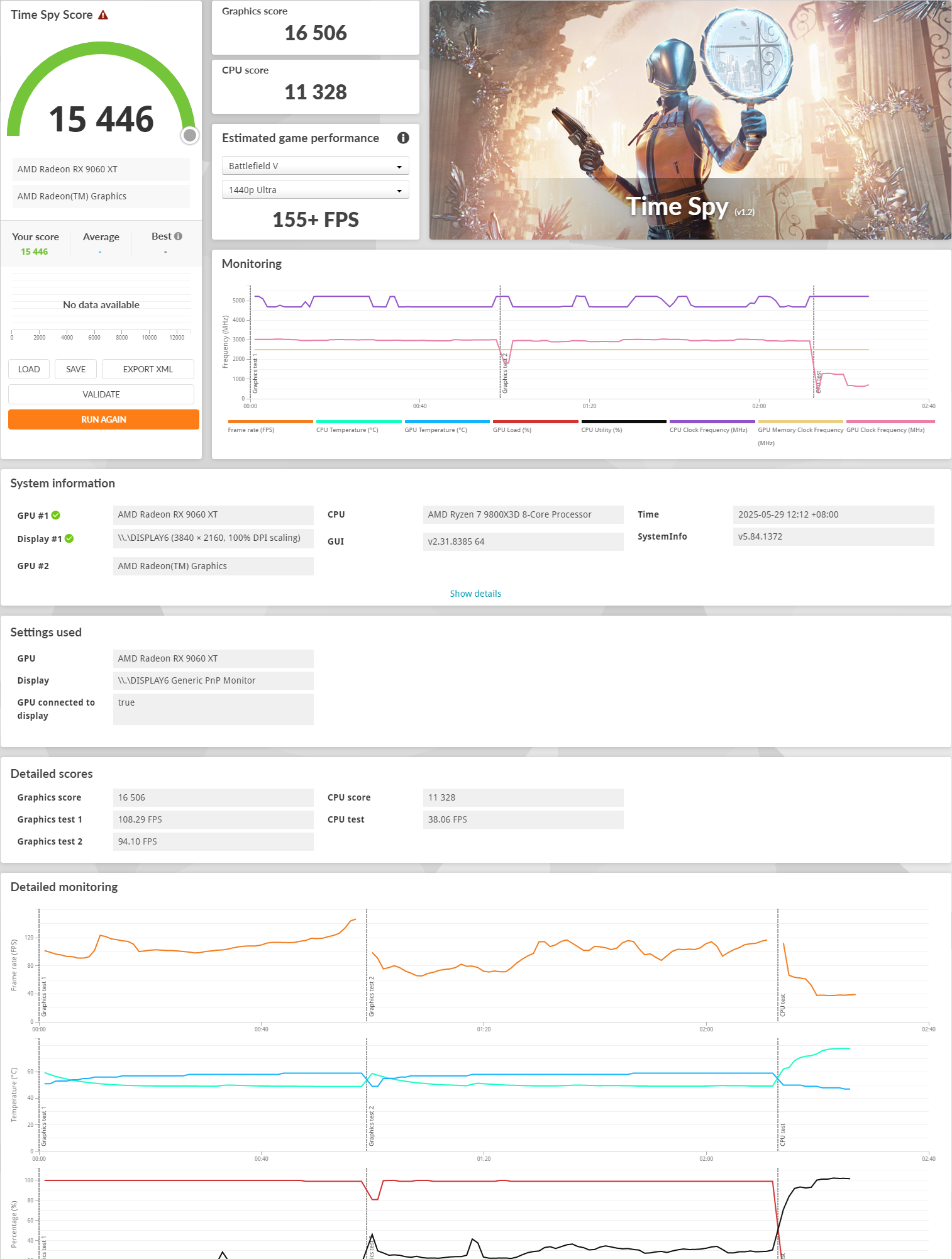Click the CPU test 38.06 FPS value

(x=523, y=819)
